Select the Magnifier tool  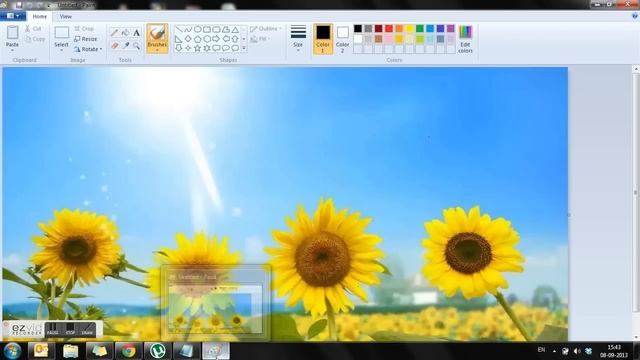click(x=136, y=45)
